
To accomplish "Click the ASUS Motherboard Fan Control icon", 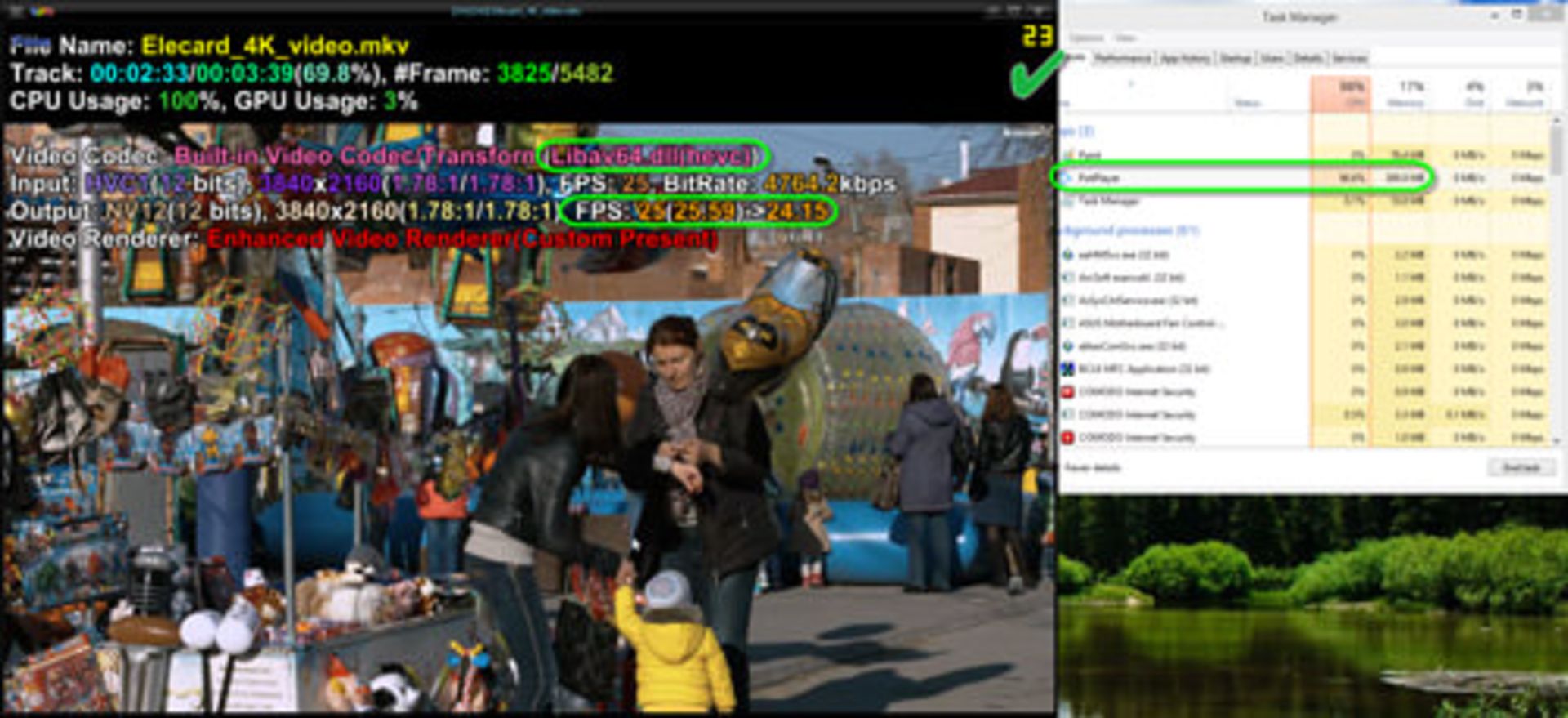I will [1067, 323].
